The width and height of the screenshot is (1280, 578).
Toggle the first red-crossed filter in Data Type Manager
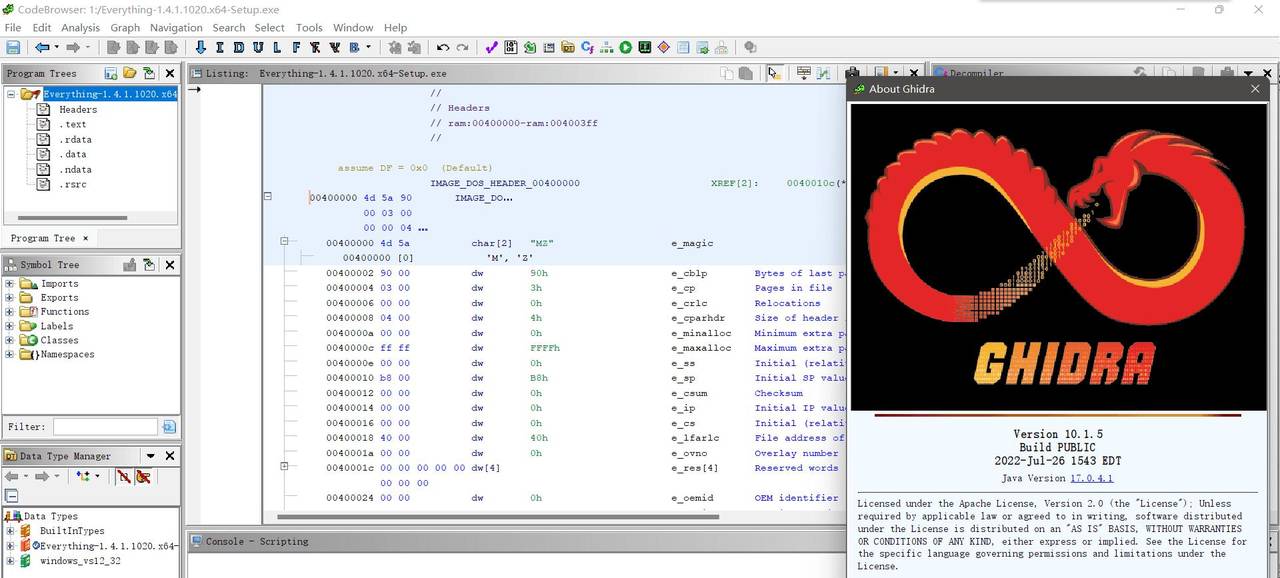[124, 477]
